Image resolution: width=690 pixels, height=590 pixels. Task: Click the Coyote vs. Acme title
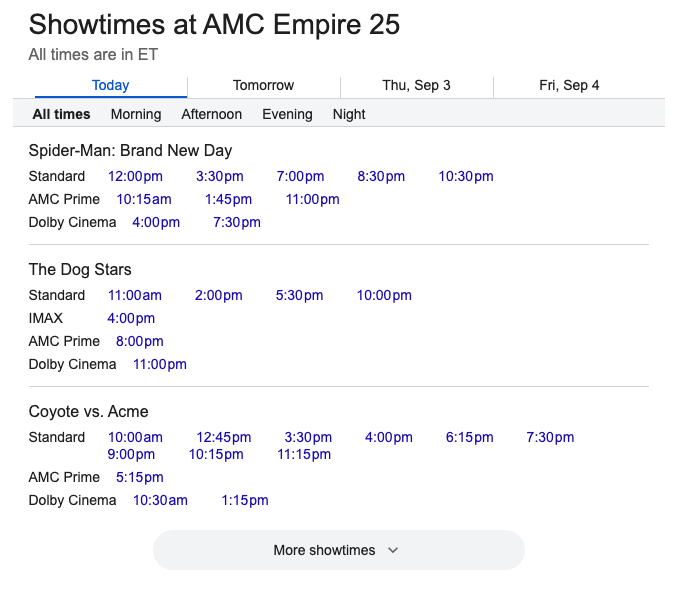coord(88,411)
